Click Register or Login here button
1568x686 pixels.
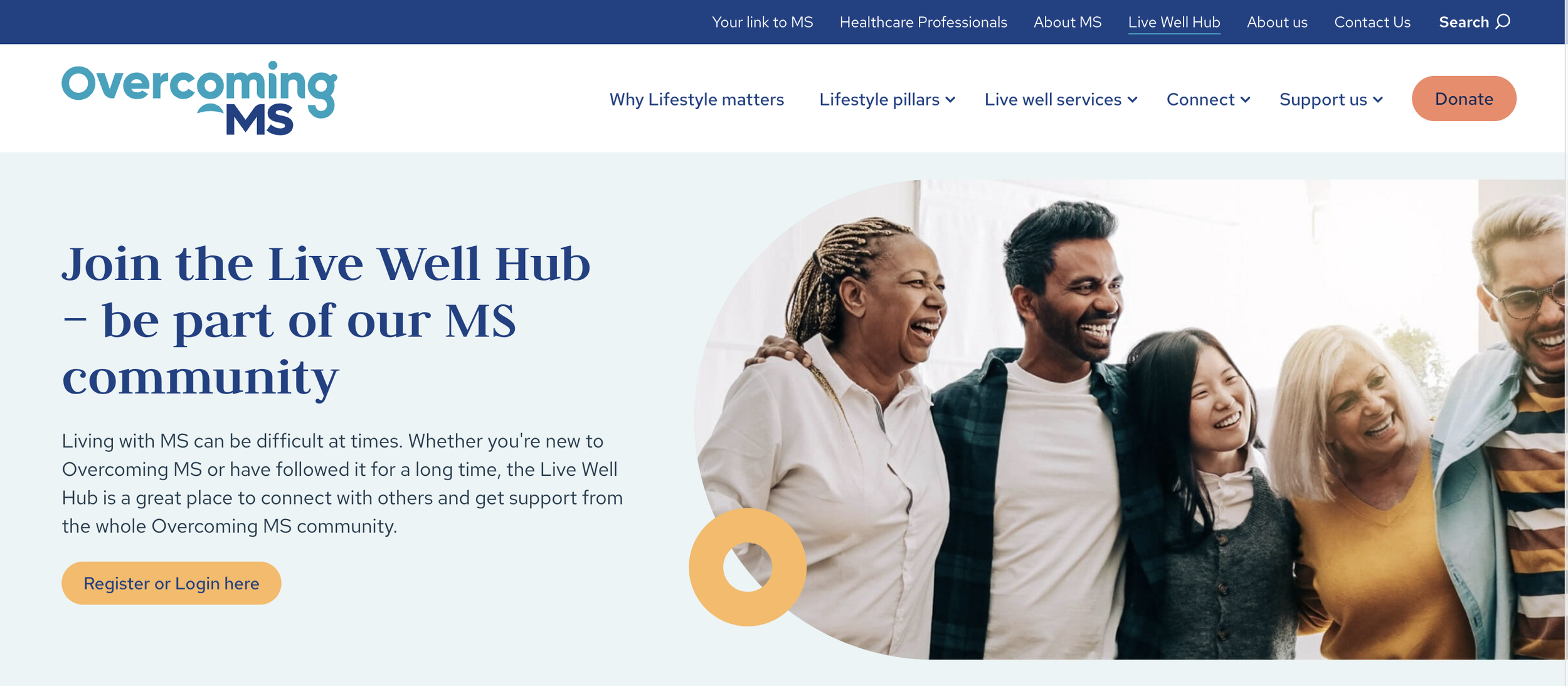171,583
